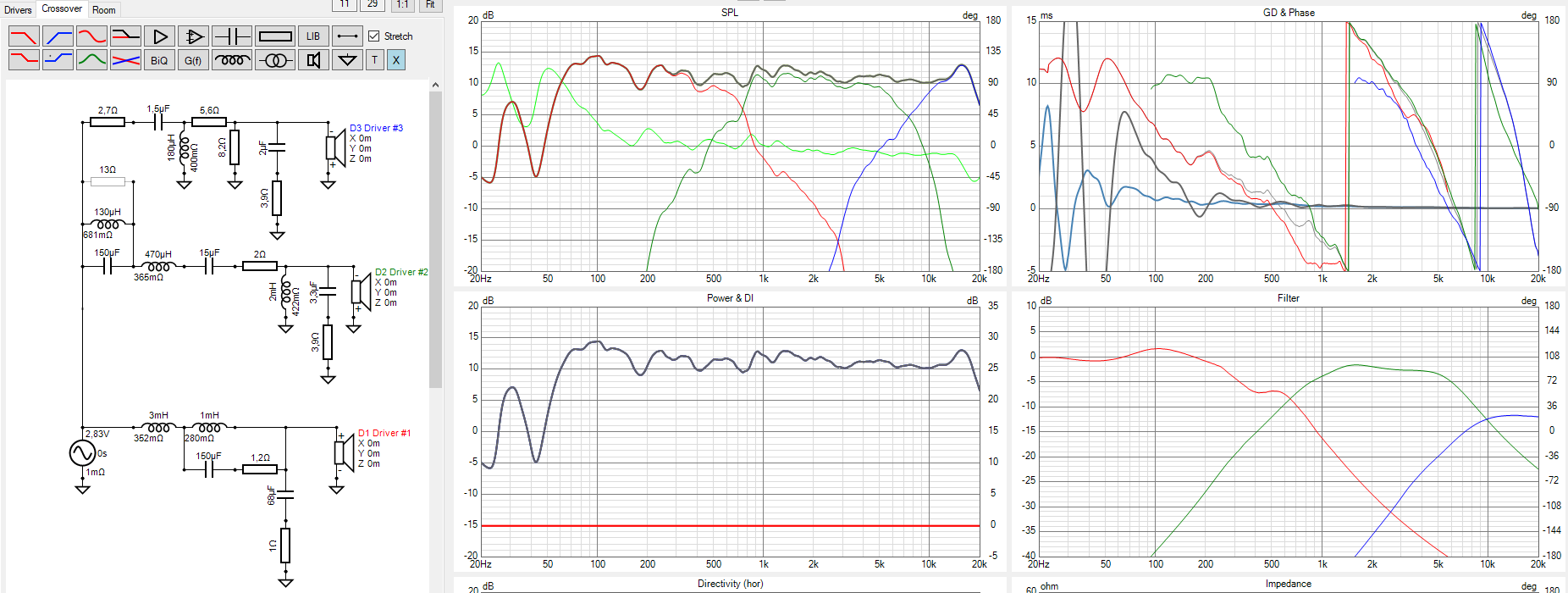This screenshot has height=593, width=1568.
Task: Switch to the Drivers tab
Action: tap(18, 10)
